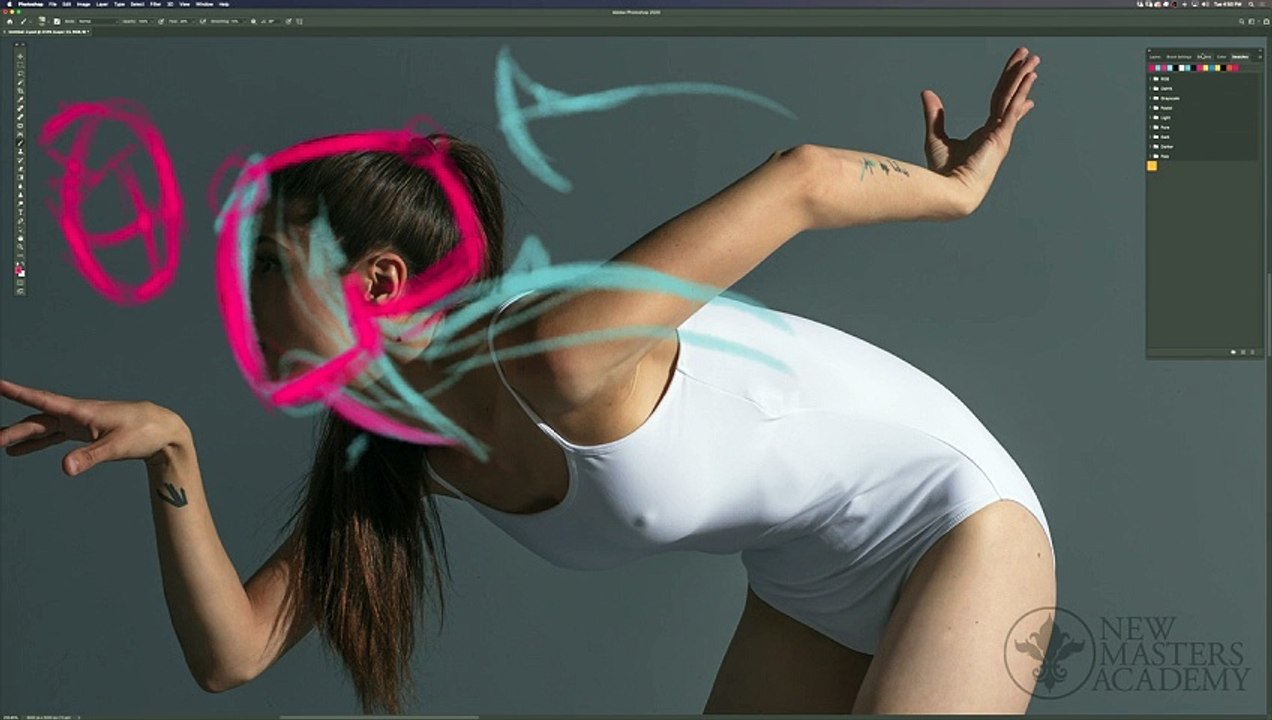Open the Brush tool preset picker

point(25,21)
